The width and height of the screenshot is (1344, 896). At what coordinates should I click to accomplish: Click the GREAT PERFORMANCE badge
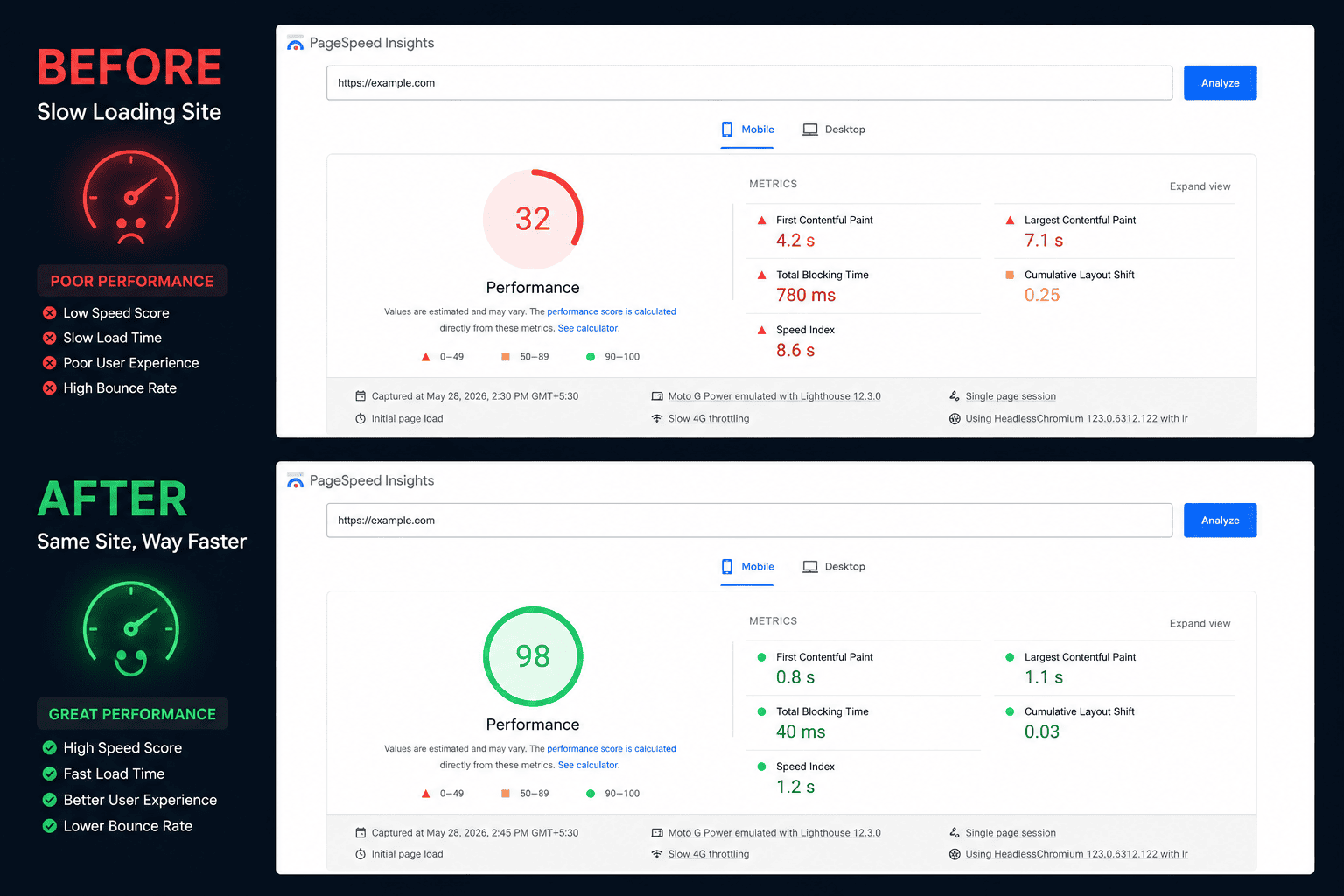pos(132,714)
